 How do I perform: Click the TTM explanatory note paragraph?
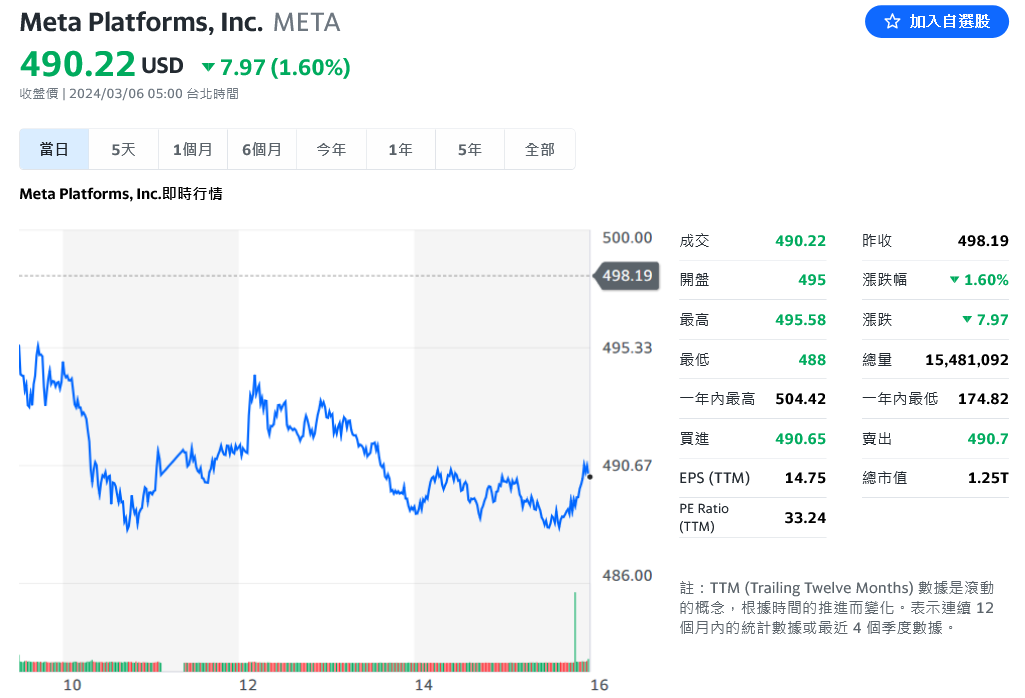pos(836,608)
